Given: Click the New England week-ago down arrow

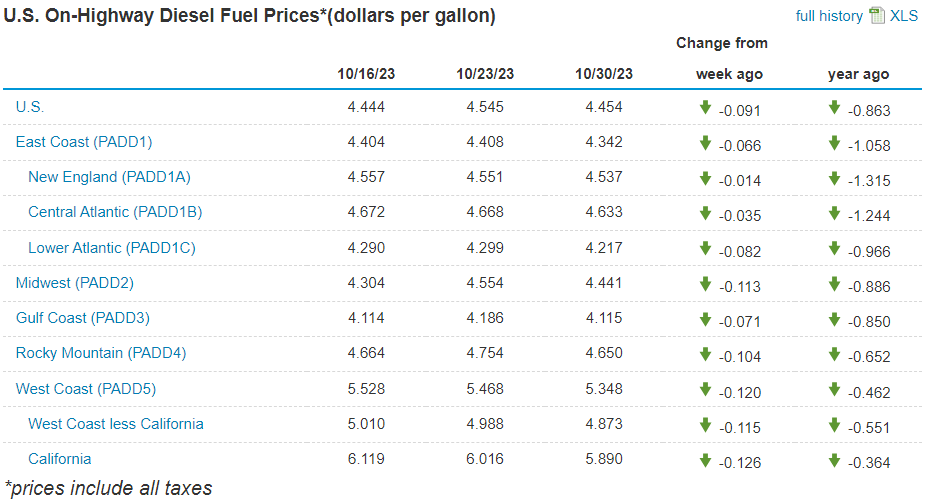Looking at the screenshot, I should (x=705, y=177).
